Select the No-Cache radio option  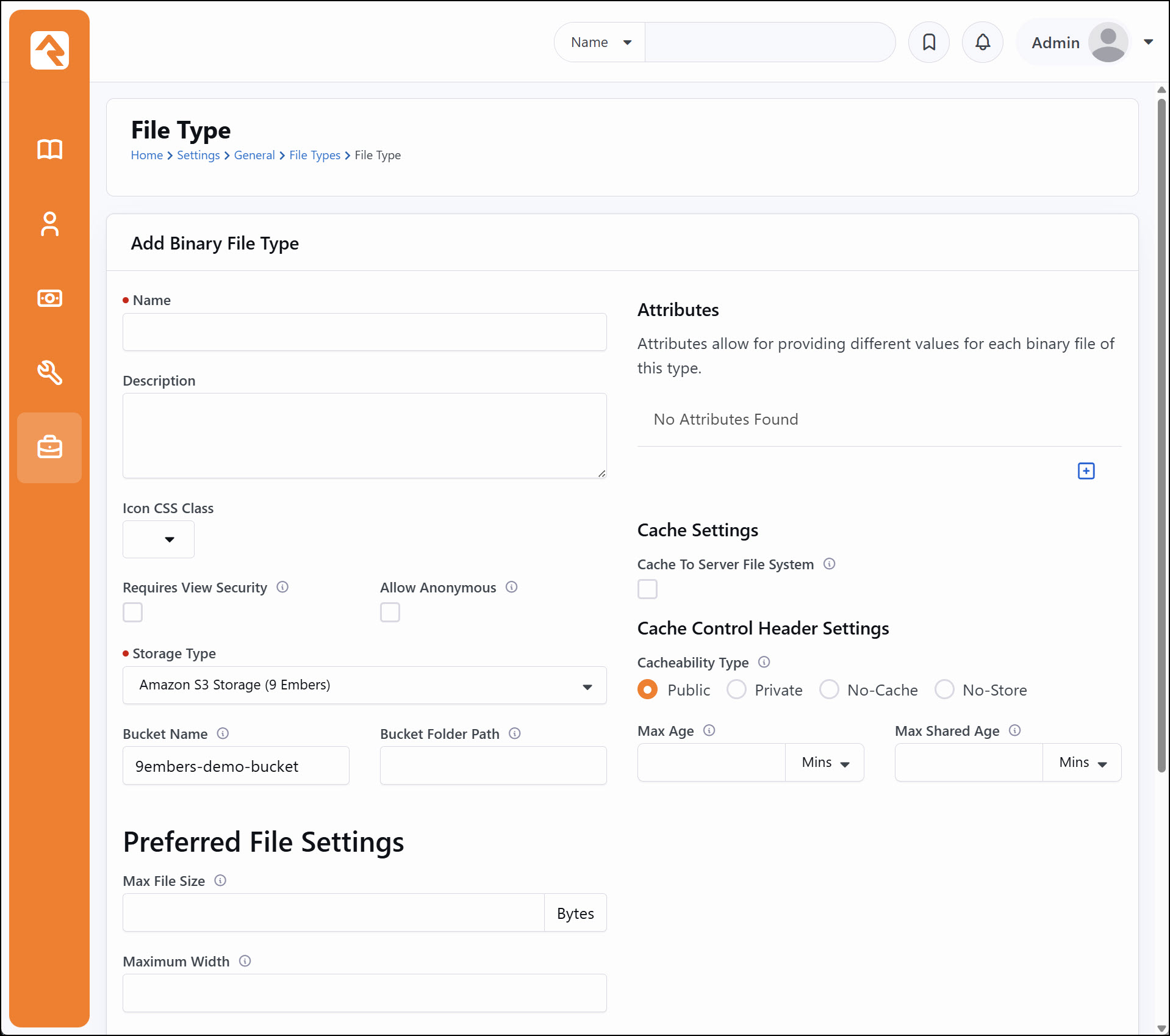pos(829,689)
